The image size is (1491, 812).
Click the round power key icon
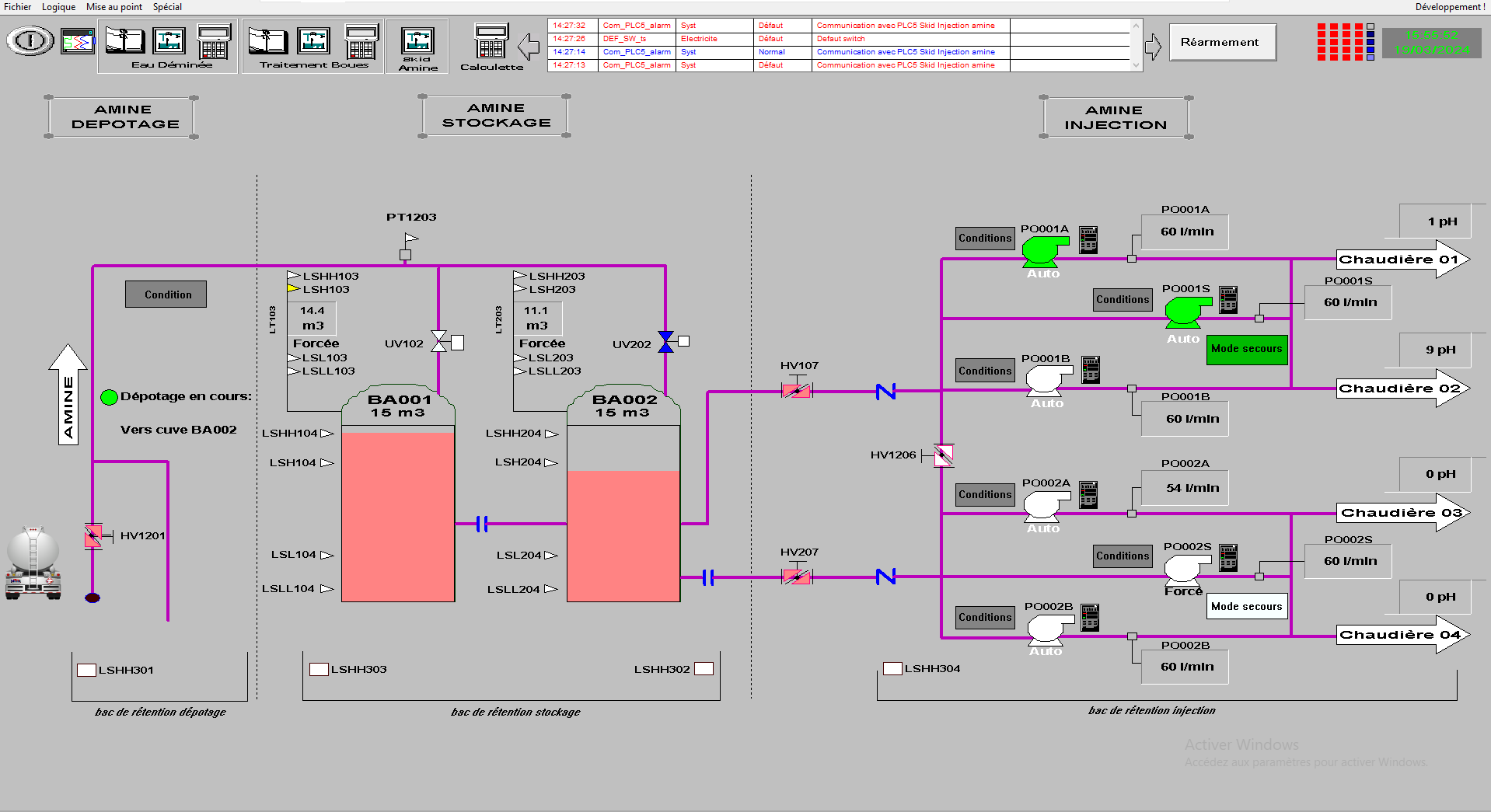[30, 40]
